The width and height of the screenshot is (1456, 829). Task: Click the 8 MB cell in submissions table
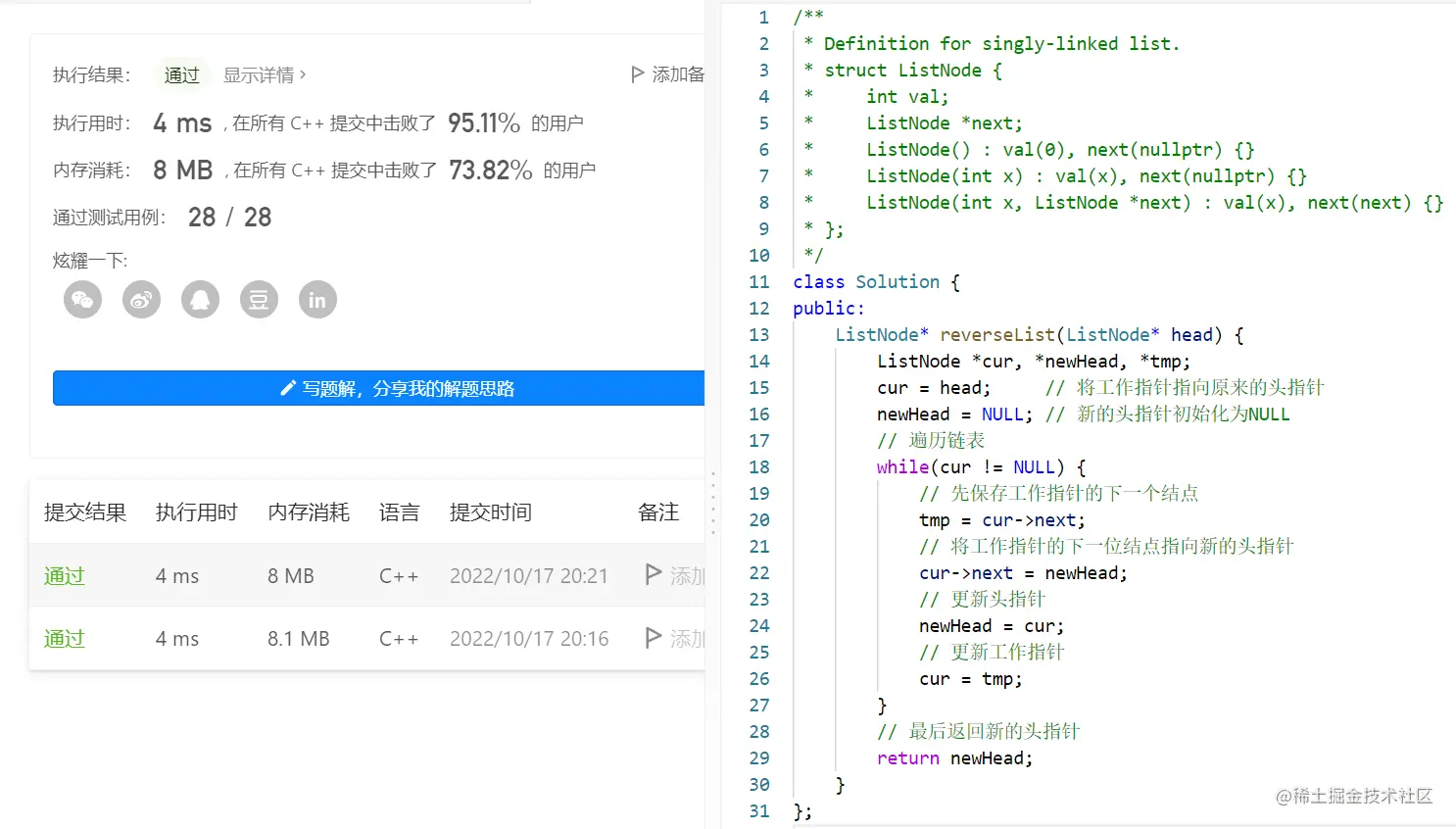[291, 576]
